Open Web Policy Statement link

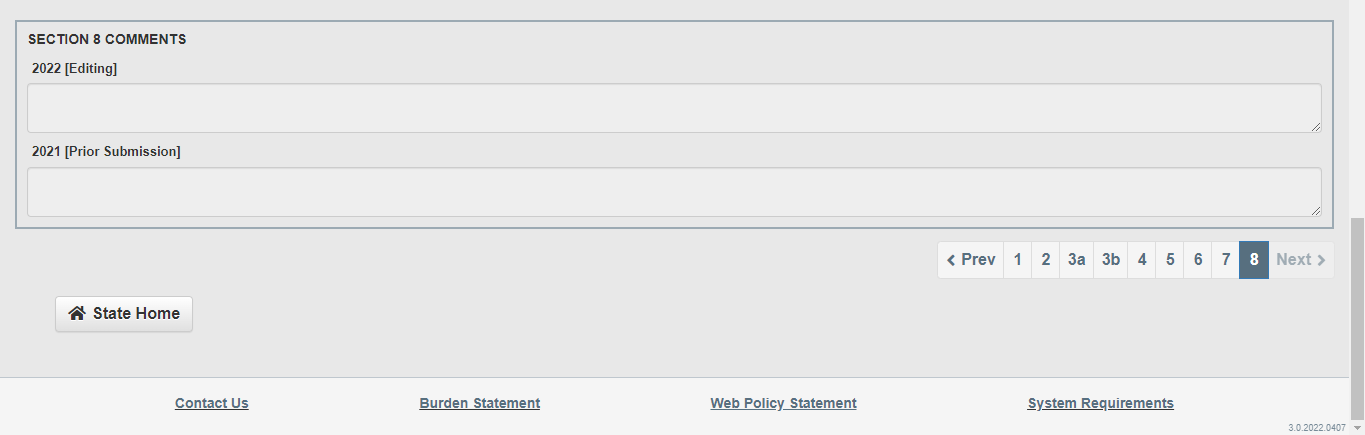[783, 404]
